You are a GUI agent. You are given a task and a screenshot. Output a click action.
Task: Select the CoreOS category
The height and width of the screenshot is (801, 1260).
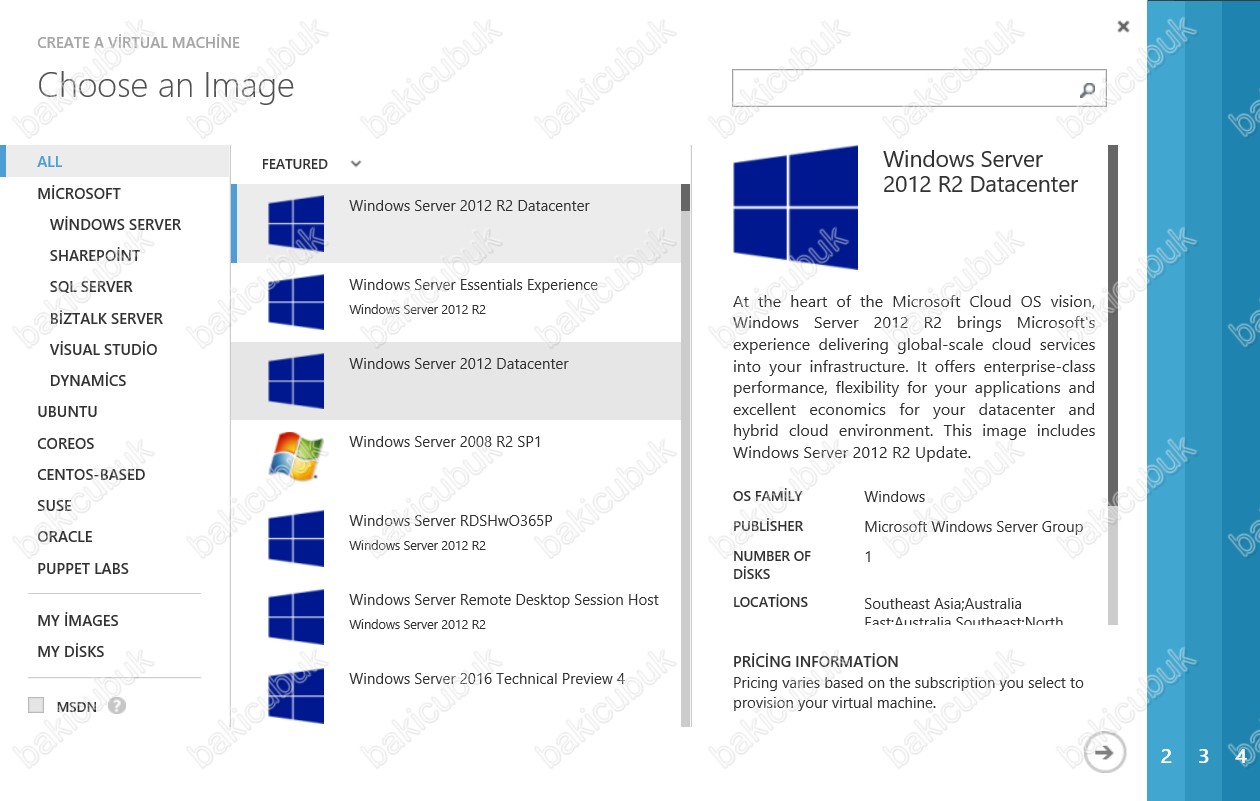tap(66, 443)
